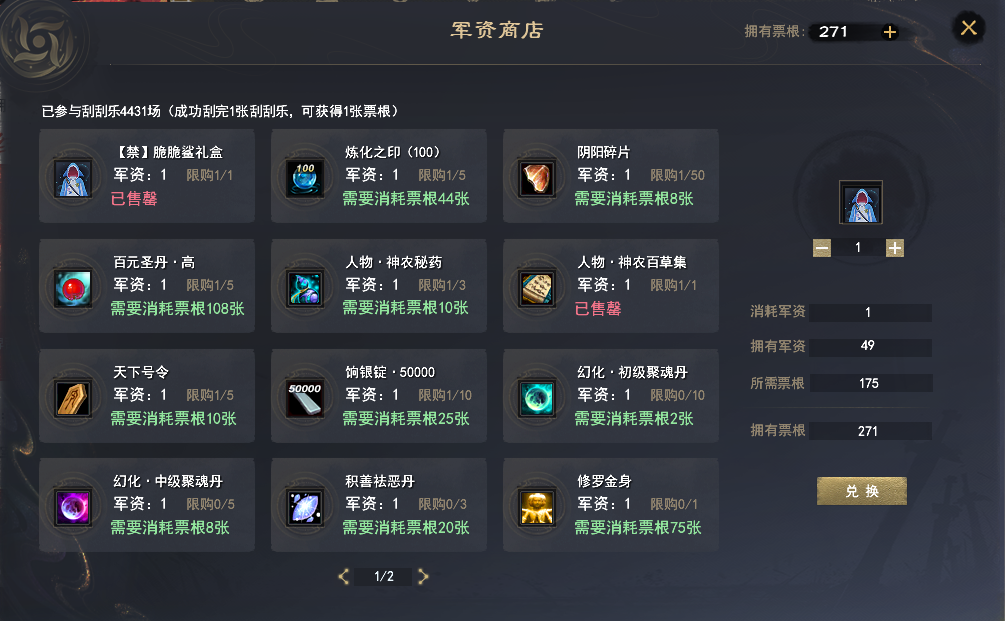Pick the 百元圣丹·高 red pill icon
The height and width of the screenshot is (621, 1005).
click(72, 288)
